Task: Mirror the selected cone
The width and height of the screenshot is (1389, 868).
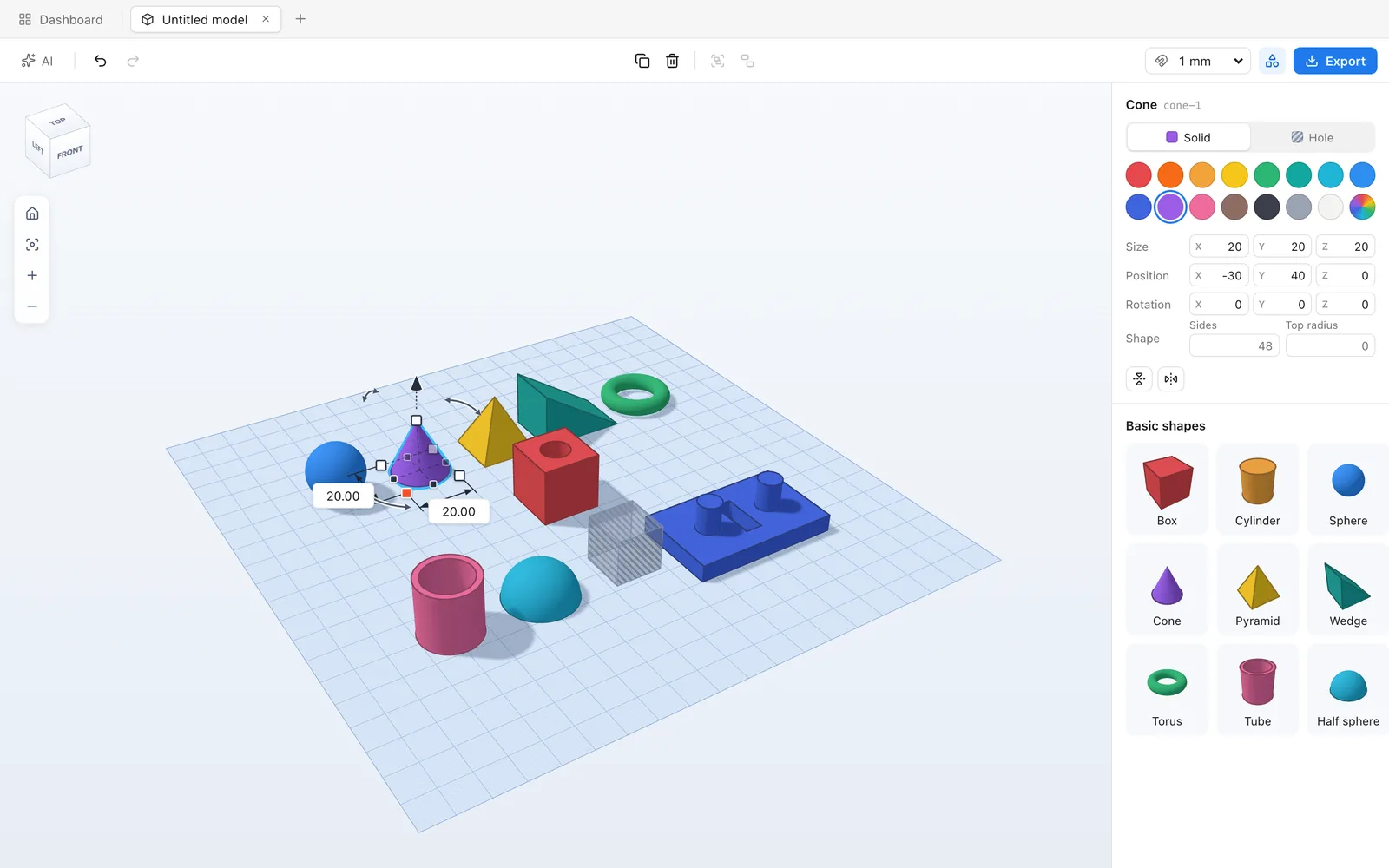Action: pyautogui.click(x=1171, y=379)
